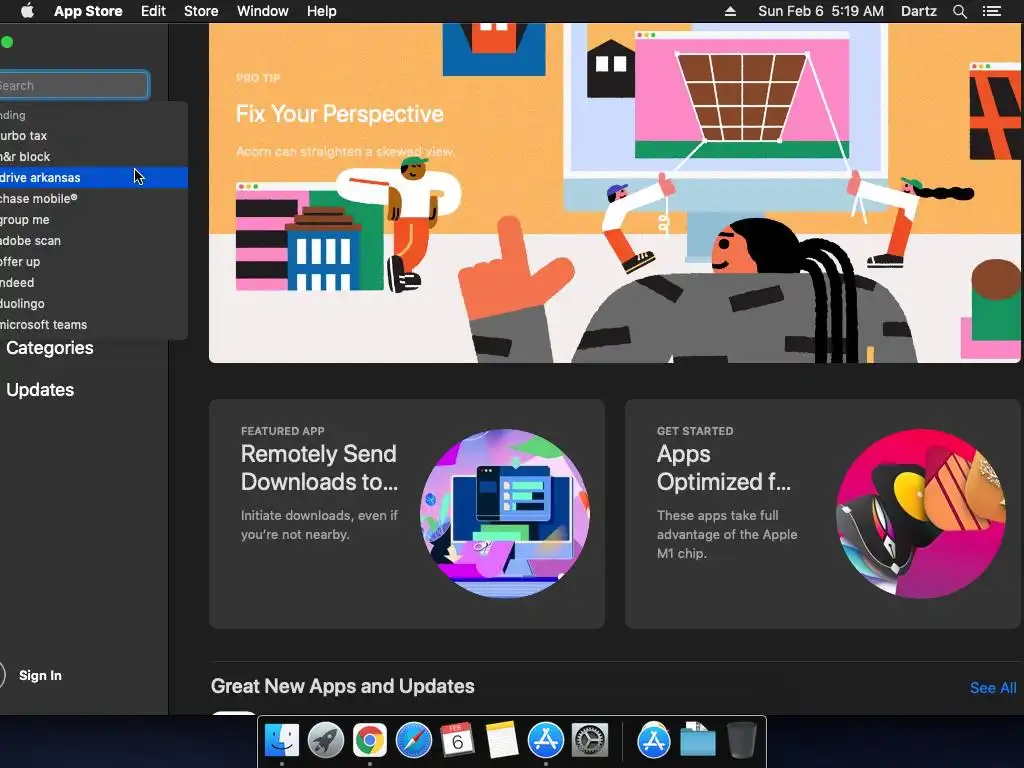1024x768 pixels.
Task: Open the Apps Optimized get started card
Action: click(823, 514)
